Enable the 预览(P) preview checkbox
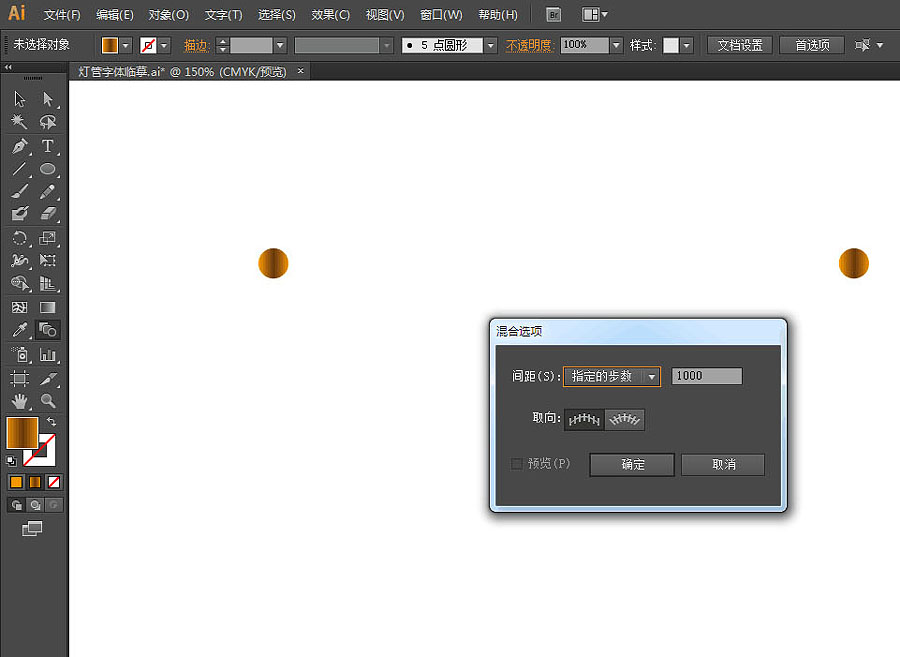 click(x=517, y=464)
